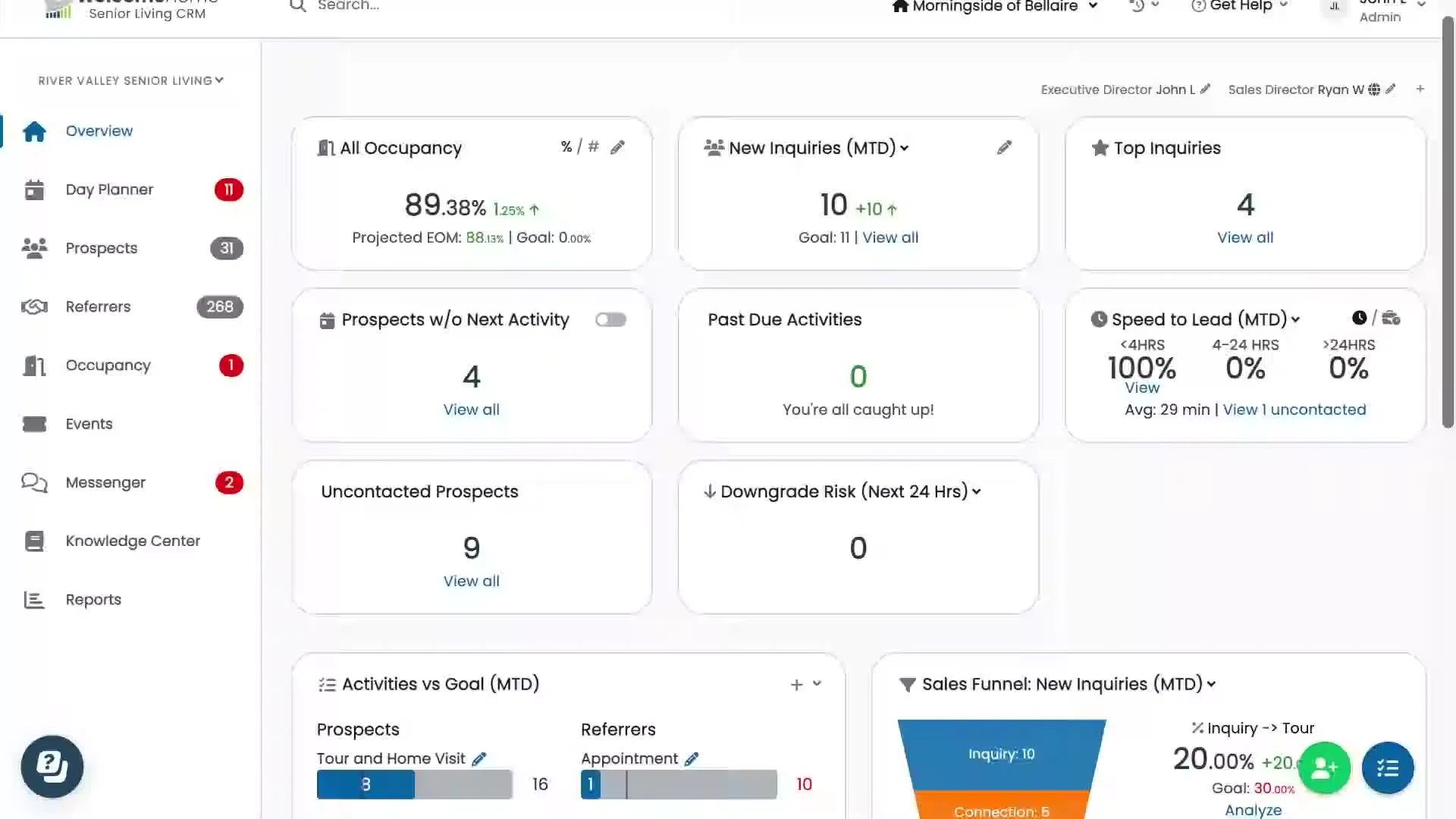Open the Day Planner menu item

coord(109,190)
